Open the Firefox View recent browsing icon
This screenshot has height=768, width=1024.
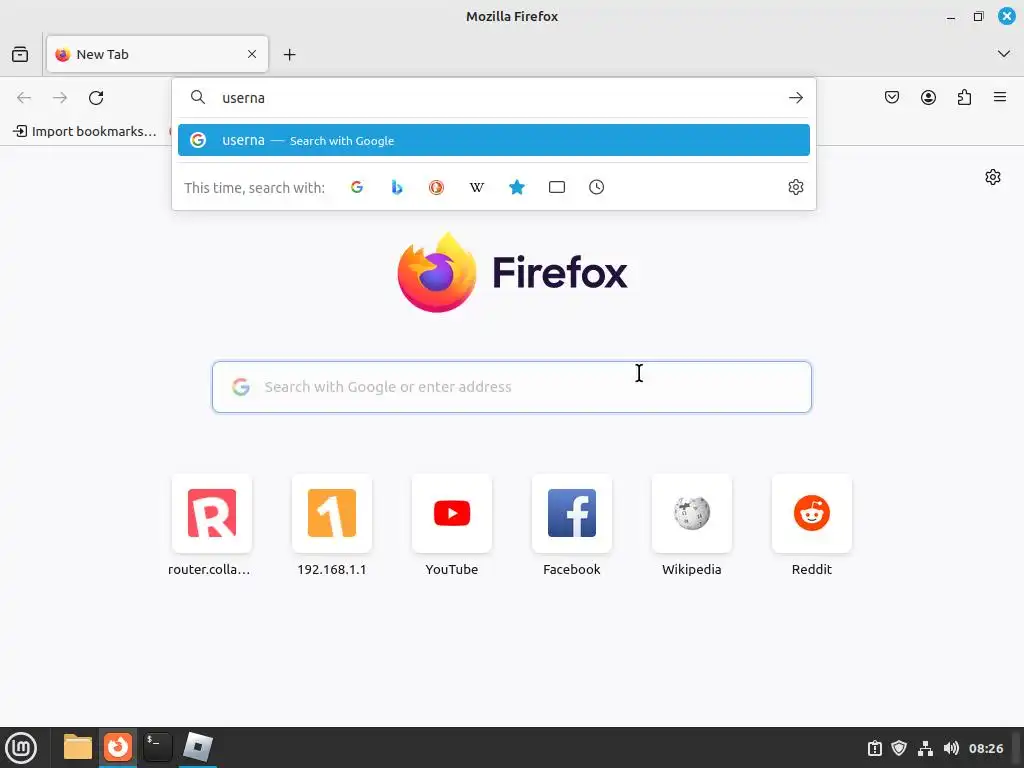[x=20, y=54]
